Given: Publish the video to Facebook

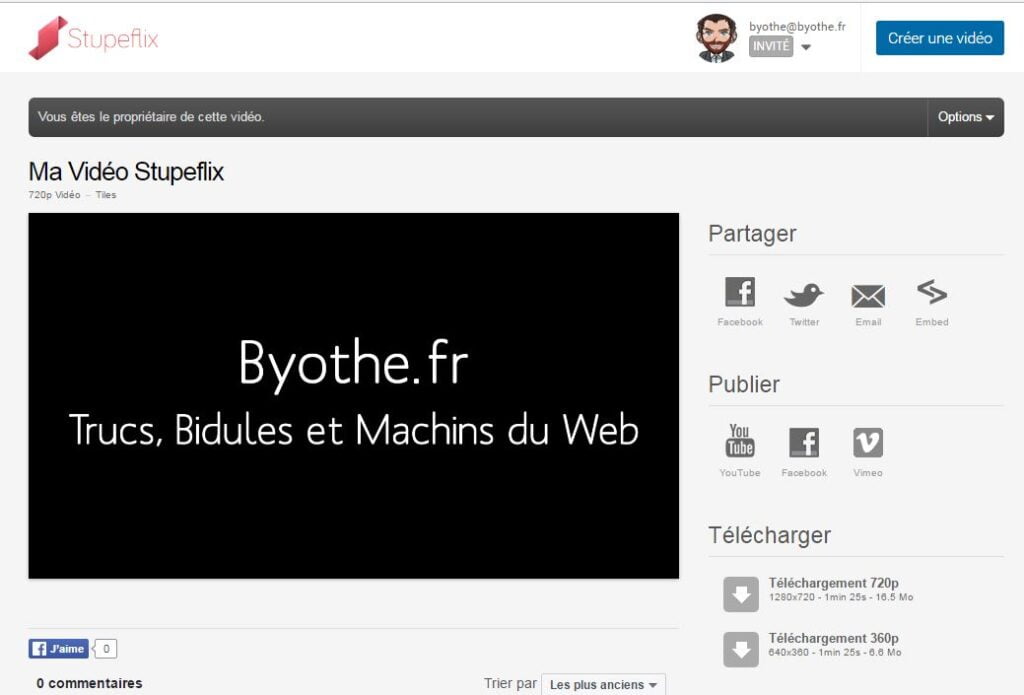Looking at the screenshot, I should (804, 440).
